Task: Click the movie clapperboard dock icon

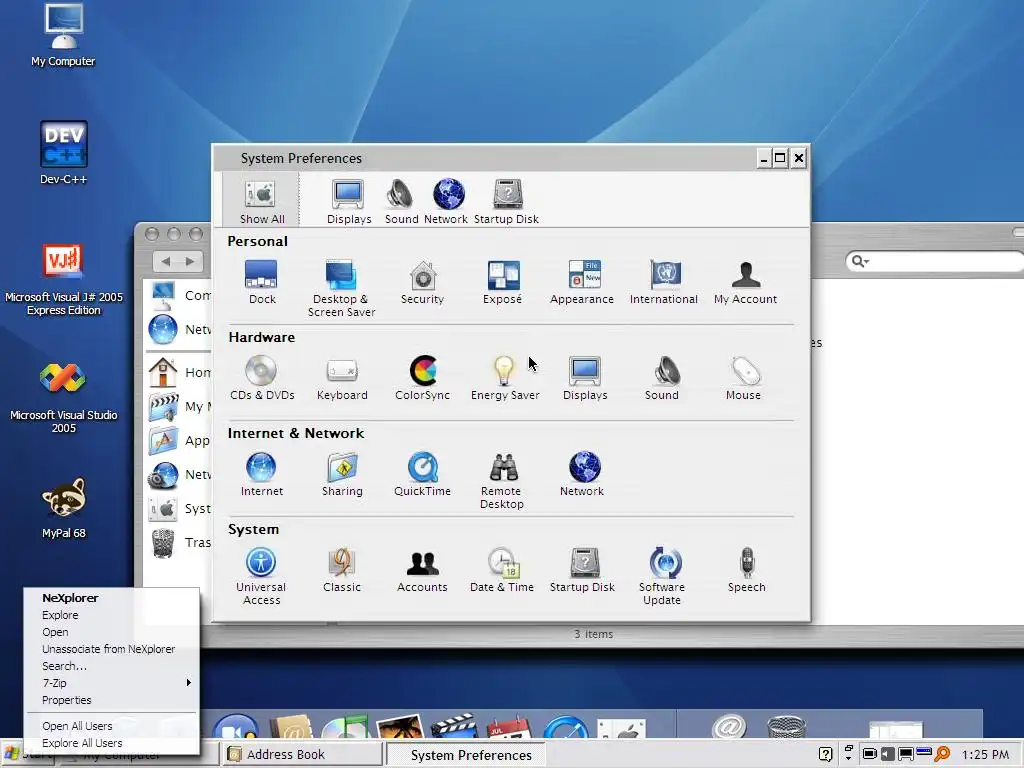Action: (x=453, y=726)
